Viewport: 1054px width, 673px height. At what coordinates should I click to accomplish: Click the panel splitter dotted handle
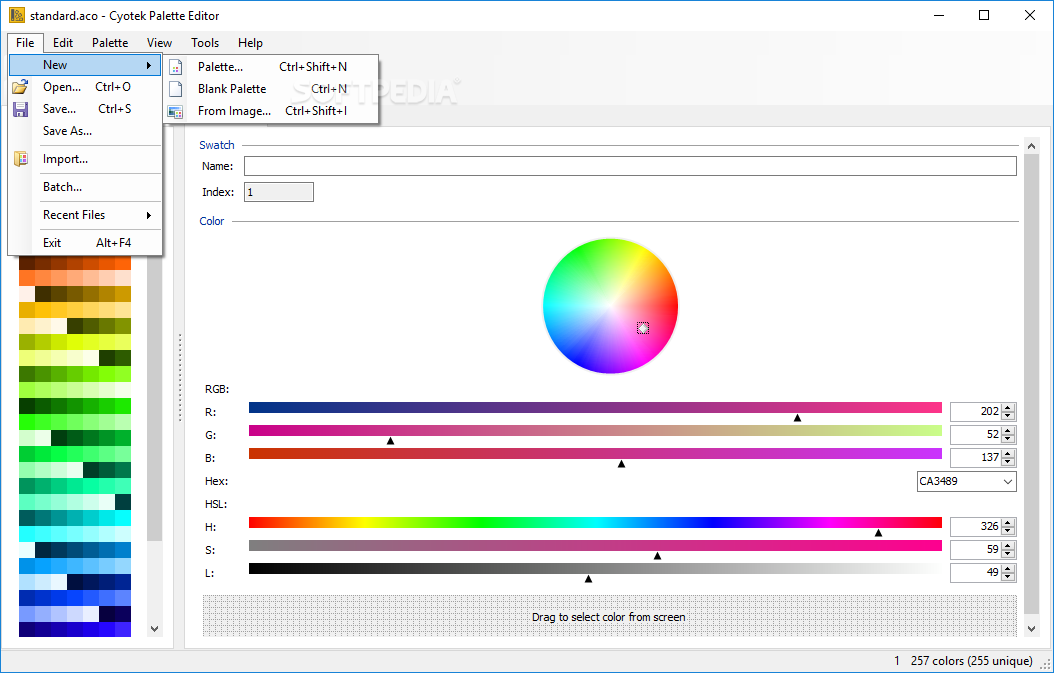coord(179,378)
